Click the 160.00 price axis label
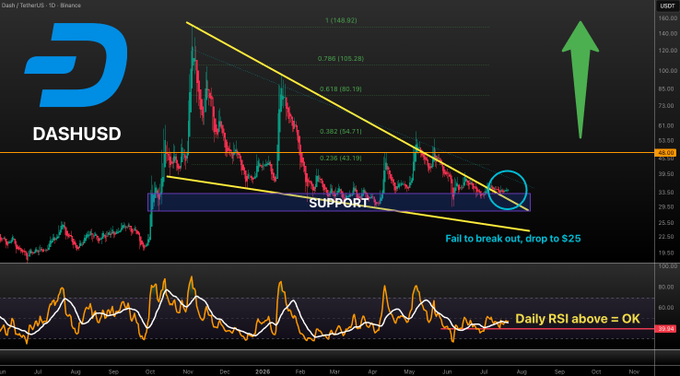Image resolution: width=680 pixels, height=376 pixels. [x=667, y=18]
